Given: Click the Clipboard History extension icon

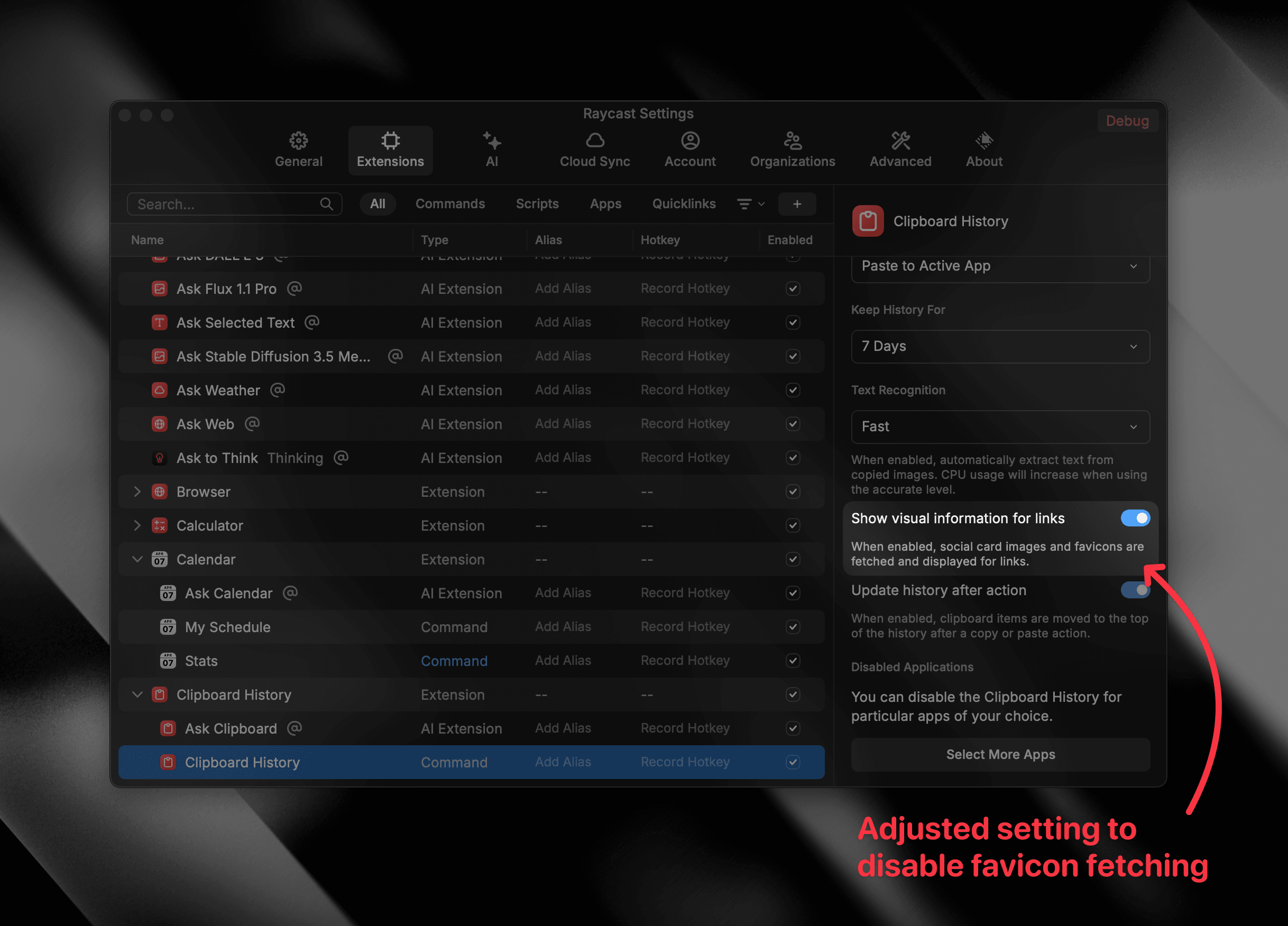Looking at the screenshot, I should (867, 221).
